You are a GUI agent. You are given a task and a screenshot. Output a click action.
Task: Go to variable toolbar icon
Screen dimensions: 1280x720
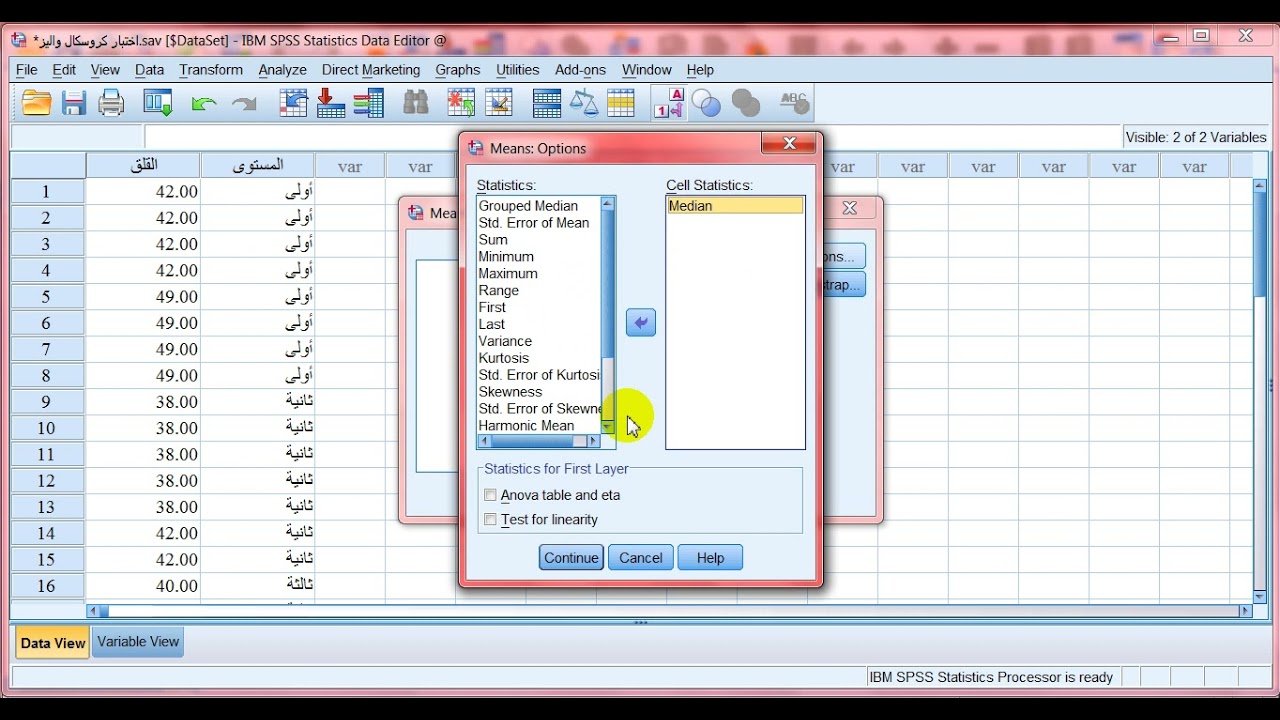[x=331, y=103]
